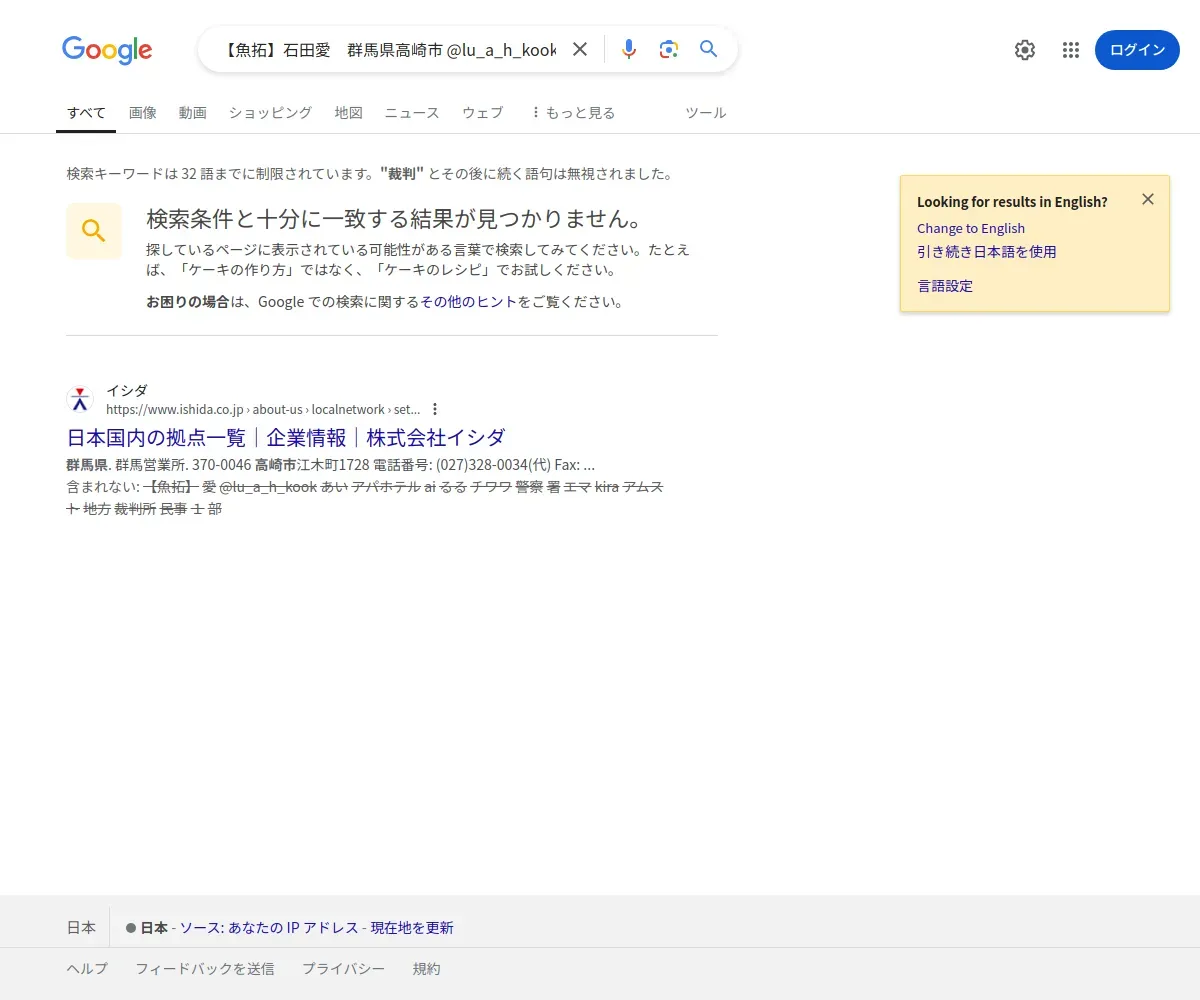The height and width of the screenshot is (1000, 1200).
Task: Open the ショッピング tab
Action: coord(270,113)
